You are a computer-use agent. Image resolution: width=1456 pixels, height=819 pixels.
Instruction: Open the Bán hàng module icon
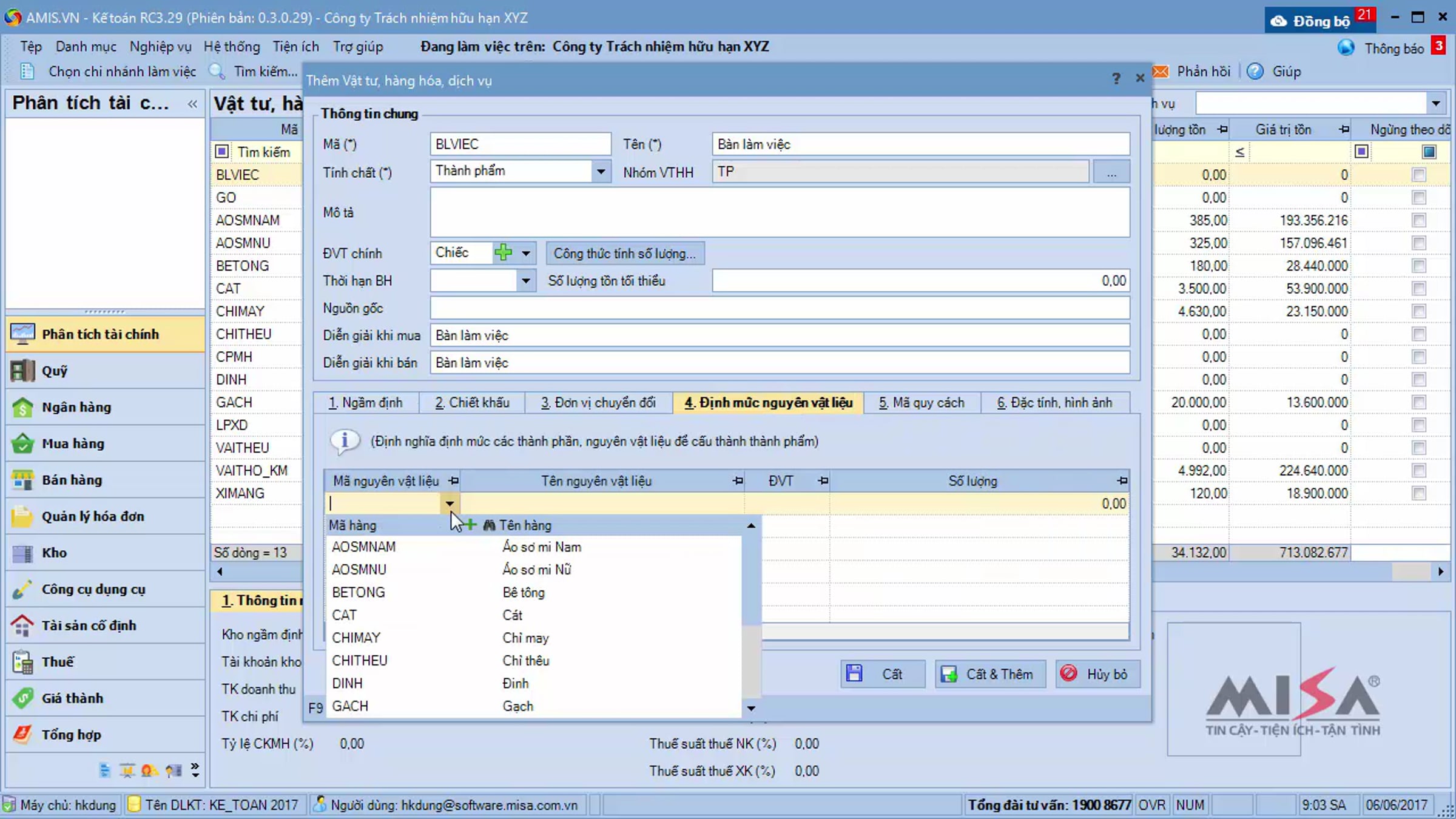(22, 480)
